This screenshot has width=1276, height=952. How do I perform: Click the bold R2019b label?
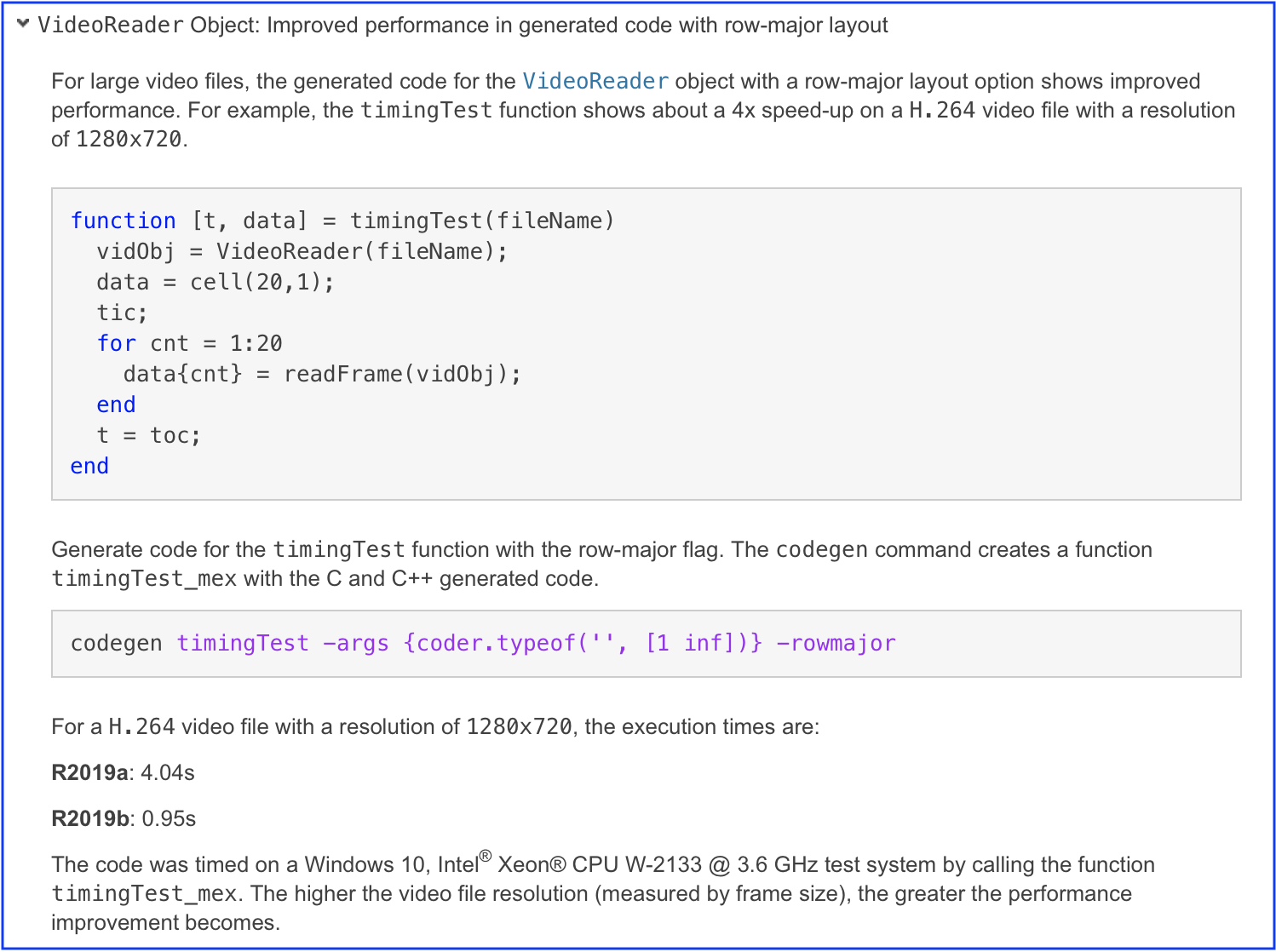click(89, 819)
